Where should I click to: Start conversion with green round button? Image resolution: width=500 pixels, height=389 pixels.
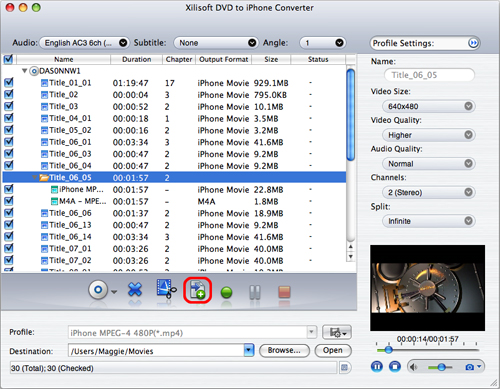point(227,293)
